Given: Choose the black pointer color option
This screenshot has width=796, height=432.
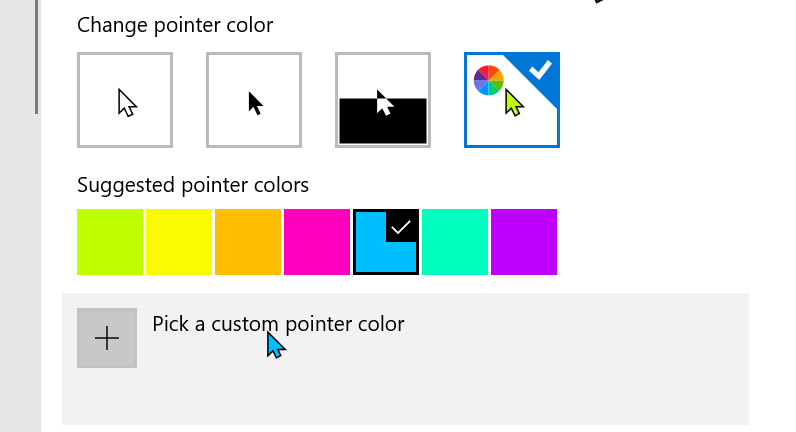Looking at the screenshot, I should (254, 100).
